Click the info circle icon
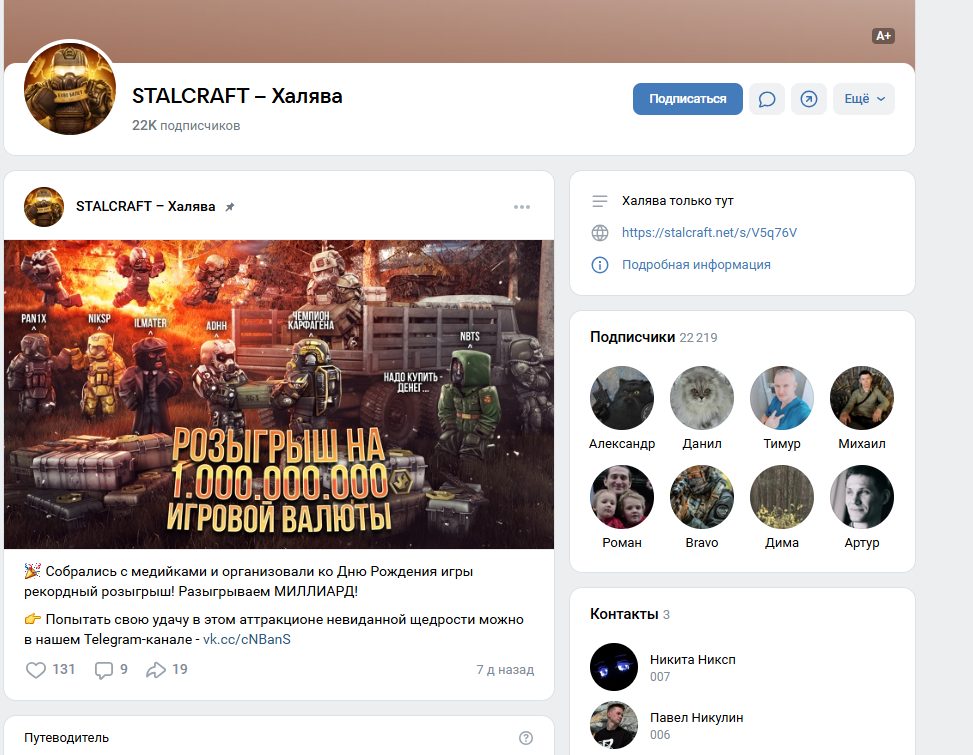The image size is (973, 755). [x=599, y=265]
